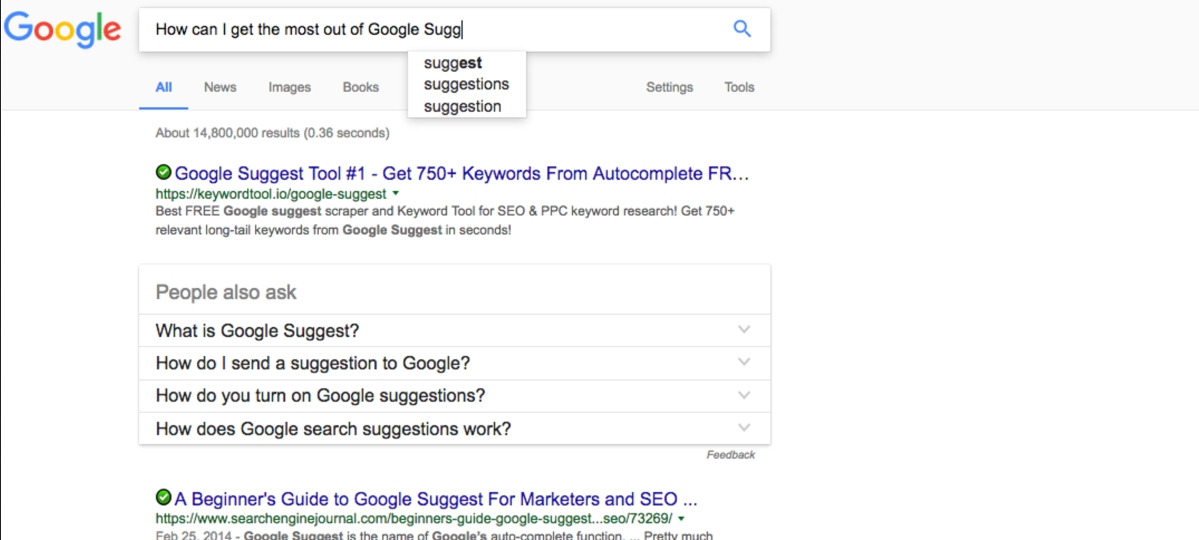Expand "How does Google search suggestions work?"
The image size is (1199, 540).
click(743, 429)
